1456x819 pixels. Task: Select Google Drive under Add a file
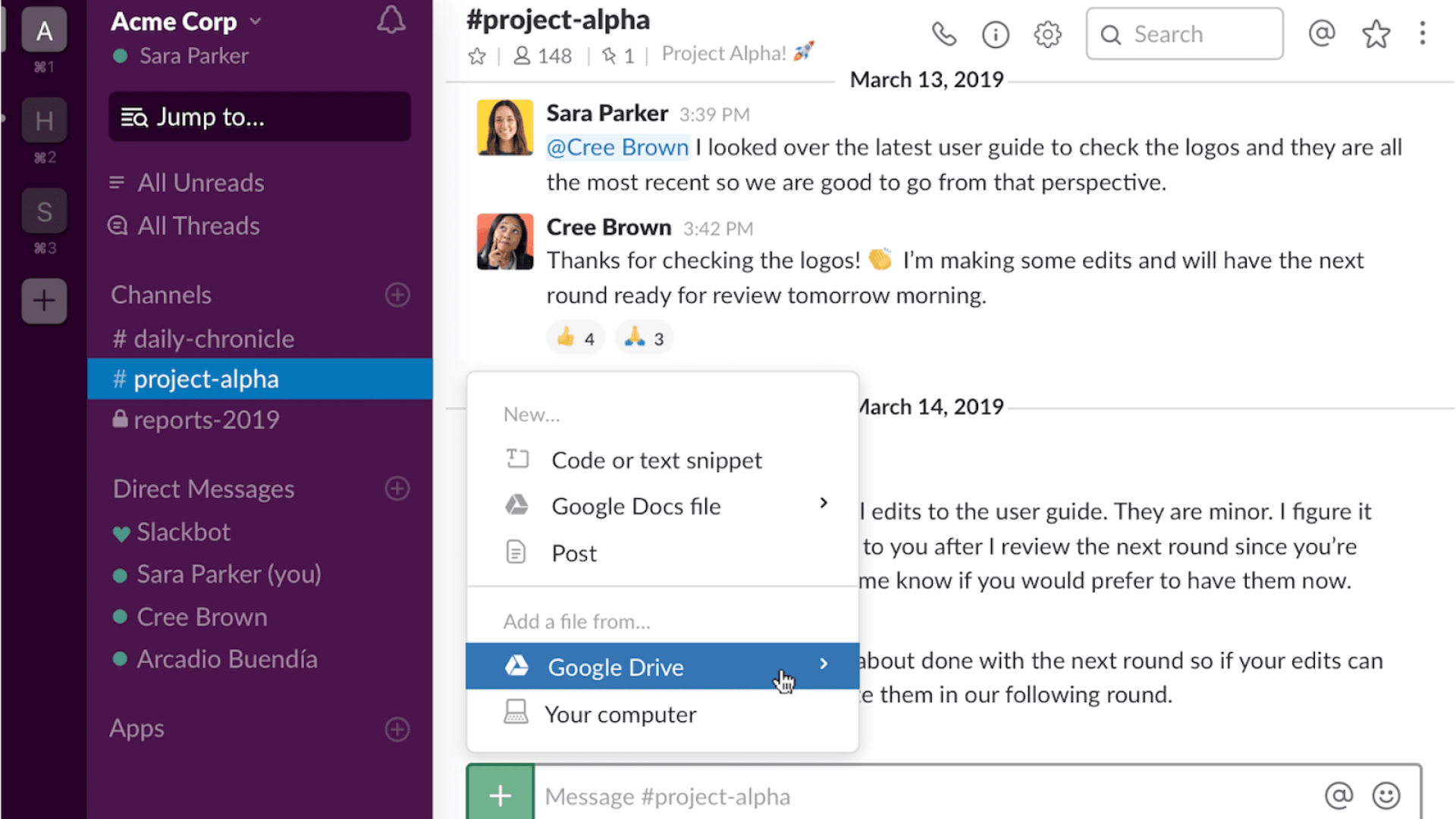[x=663, y=667]
